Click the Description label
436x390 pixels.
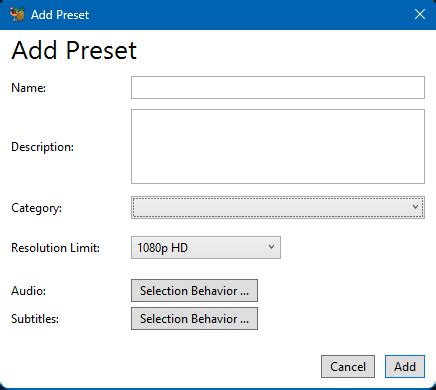[43, 147]
